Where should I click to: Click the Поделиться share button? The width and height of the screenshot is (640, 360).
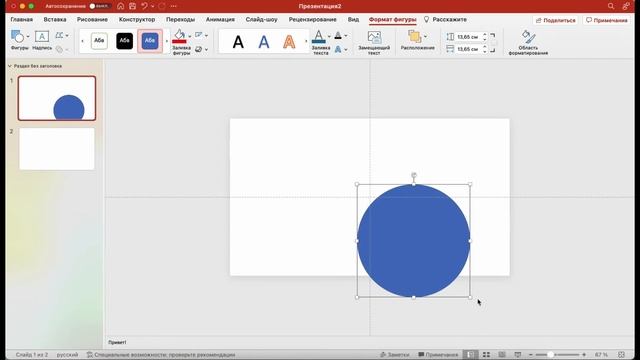click(x=555, y=20)
